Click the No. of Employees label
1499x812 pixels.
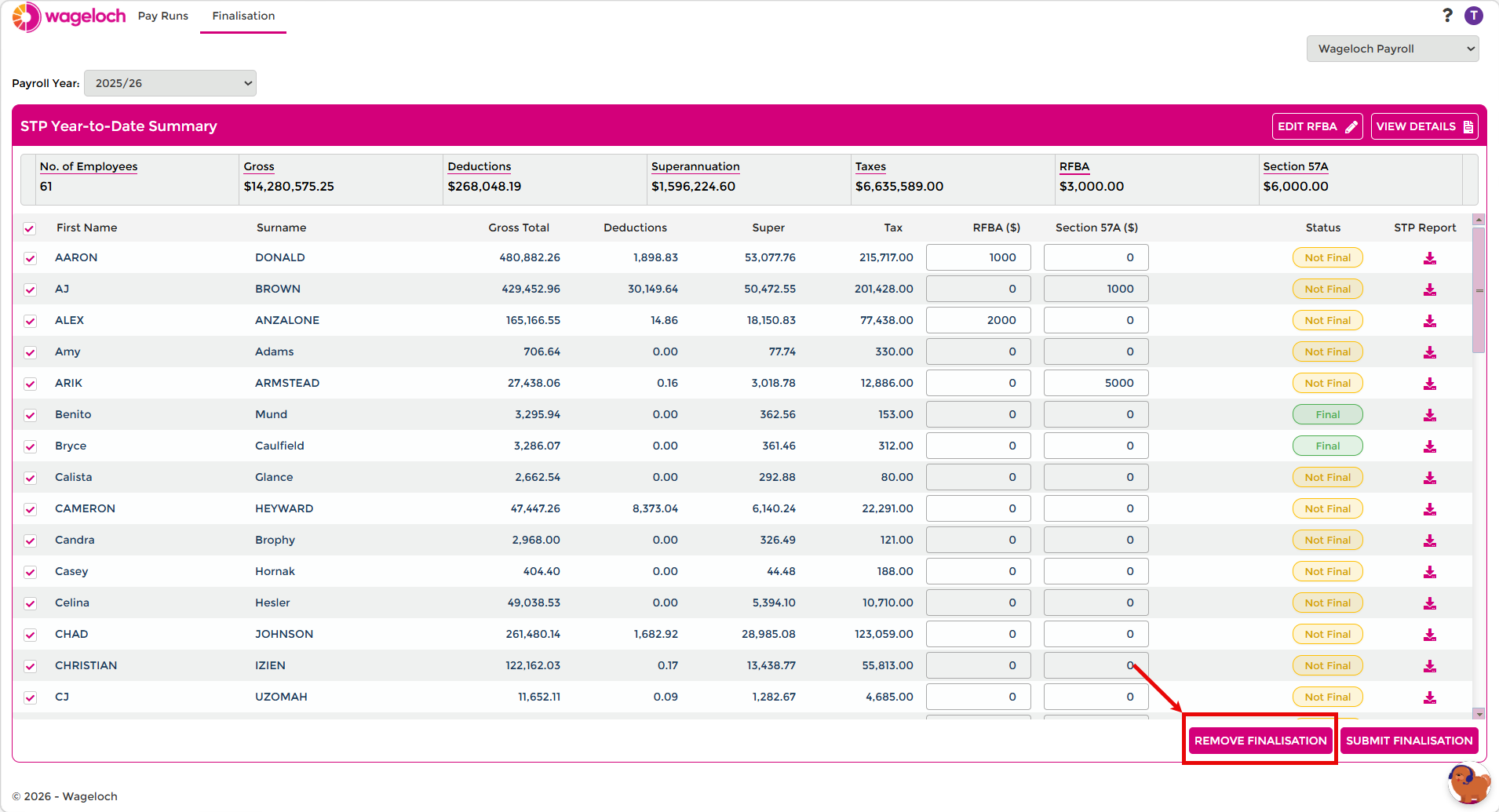(89, 166)
